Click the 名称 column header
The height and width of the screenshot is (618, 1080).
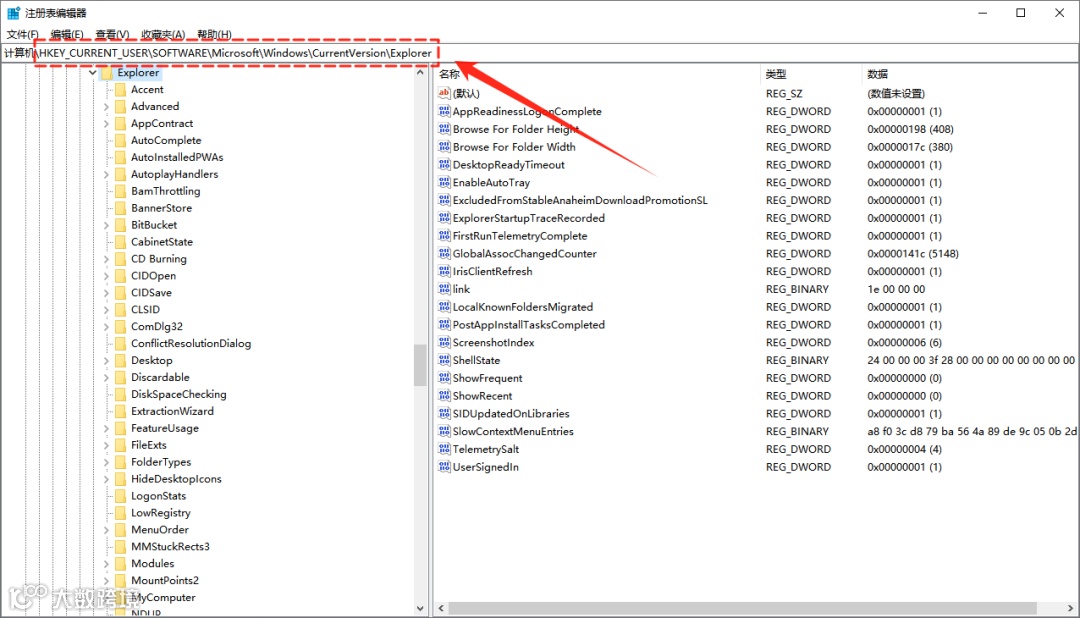pos(596,74)
